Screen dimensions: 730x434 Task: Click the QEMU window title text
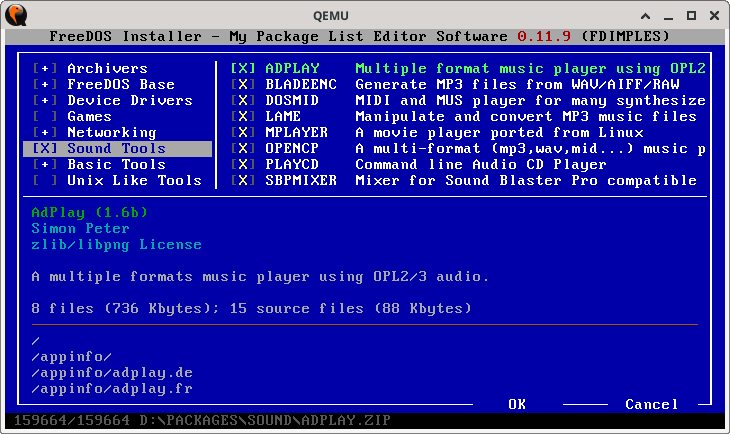click(x=331, y=16)
